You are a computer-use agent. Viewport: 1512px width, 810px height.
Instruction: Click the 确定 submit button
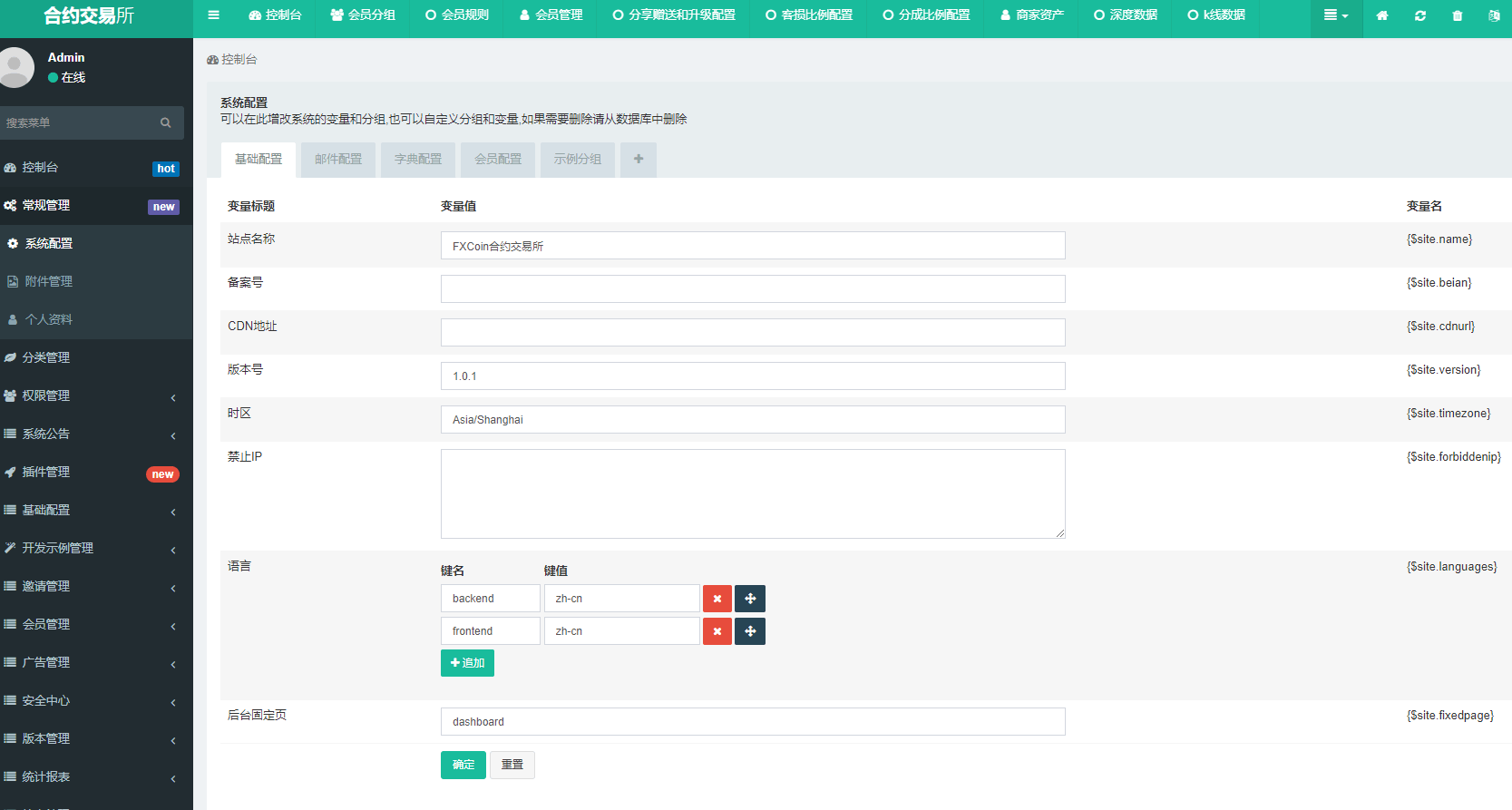coord(463,765)
